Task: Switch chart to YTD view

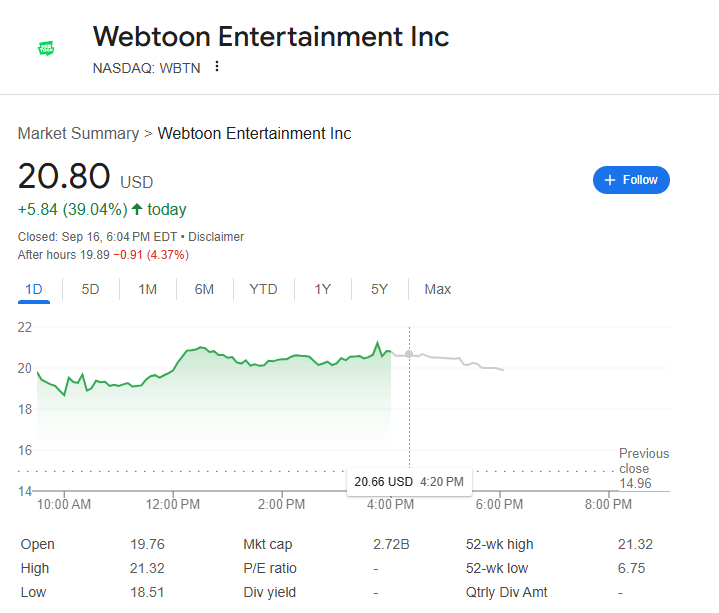Action: (263, 289)
